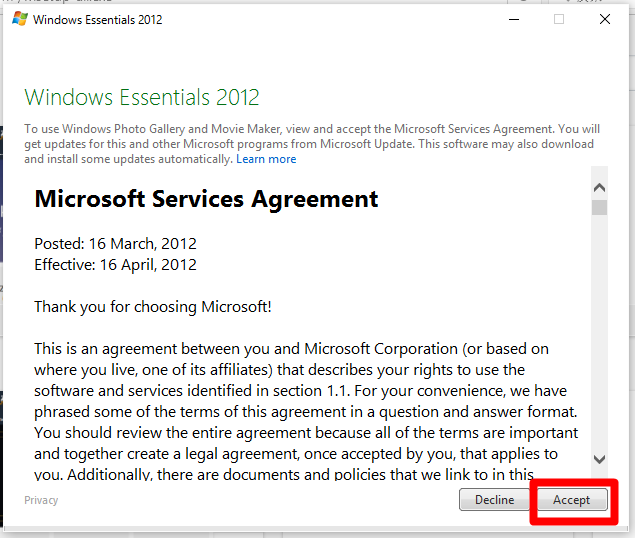Image resolution: width=635 pixels, height=538 pixels.
Task: Click the greyed-out maximize button
Action: (559, 19)
